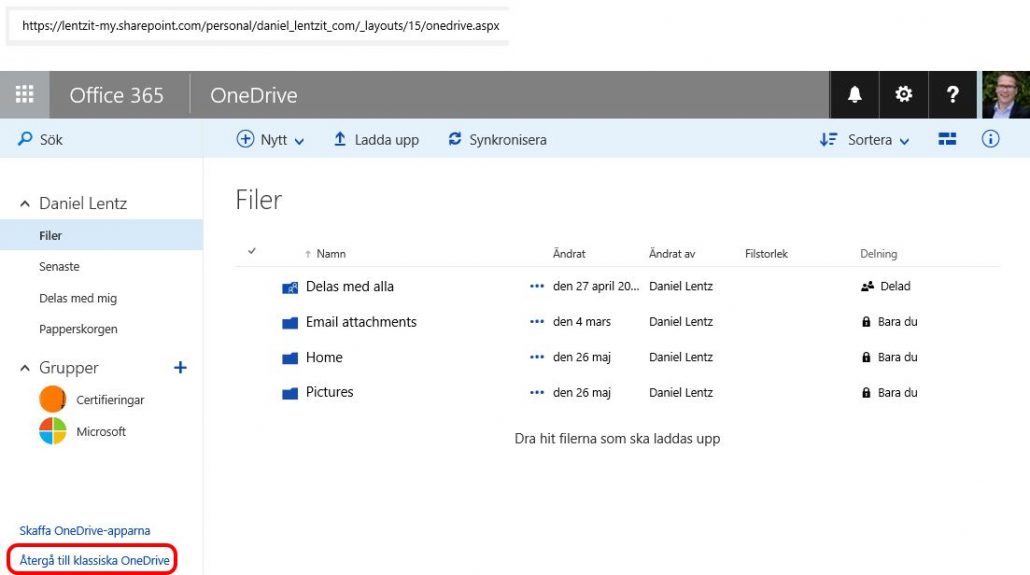The width and height of the screenshot is (1030, 575).
Task: Open the Office 365 app launcher grid
Action: tap(24, 95)
